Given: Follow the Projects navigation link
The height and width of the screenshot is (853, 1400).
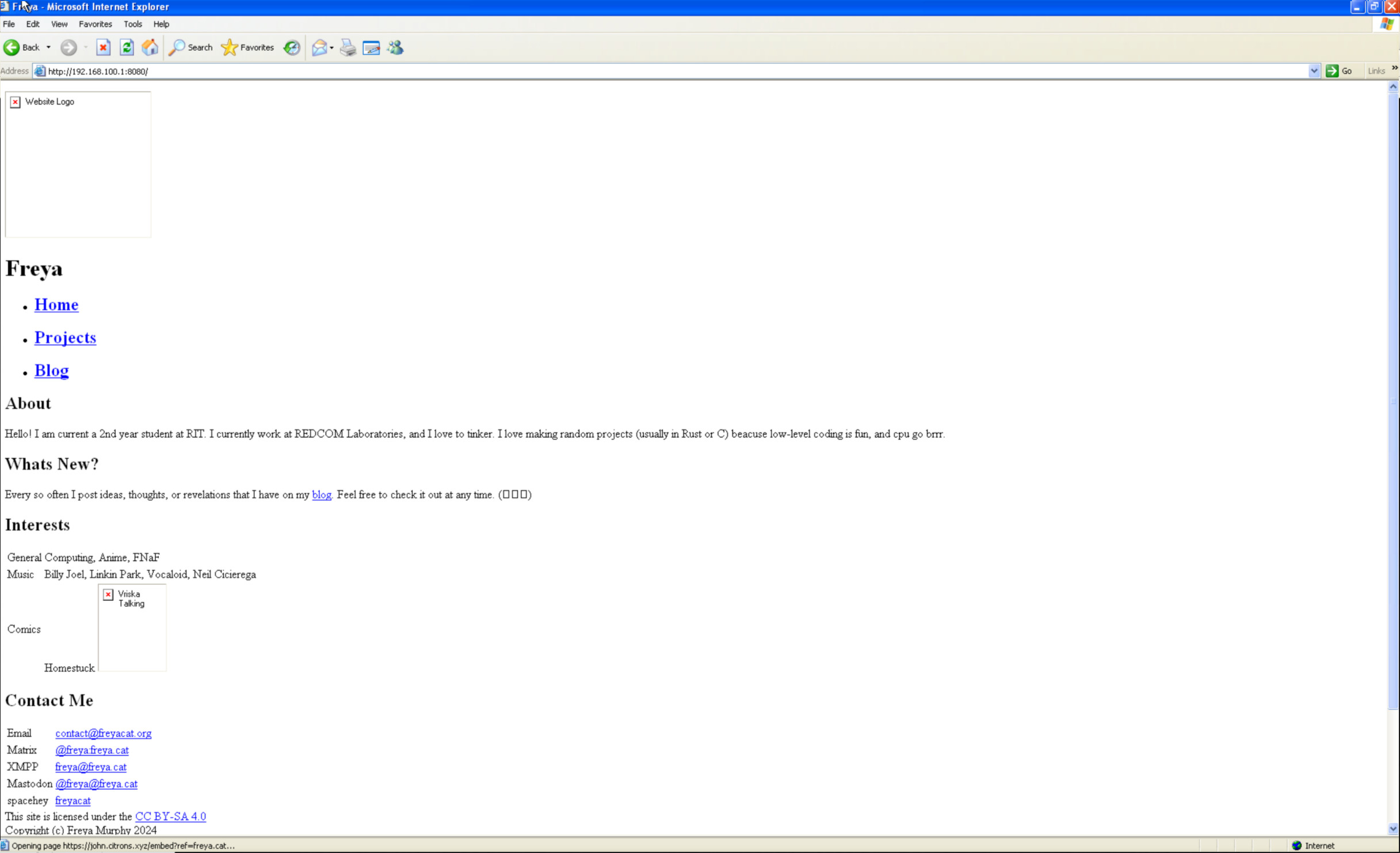Looking at the screenshot, I should coord(65,338).
